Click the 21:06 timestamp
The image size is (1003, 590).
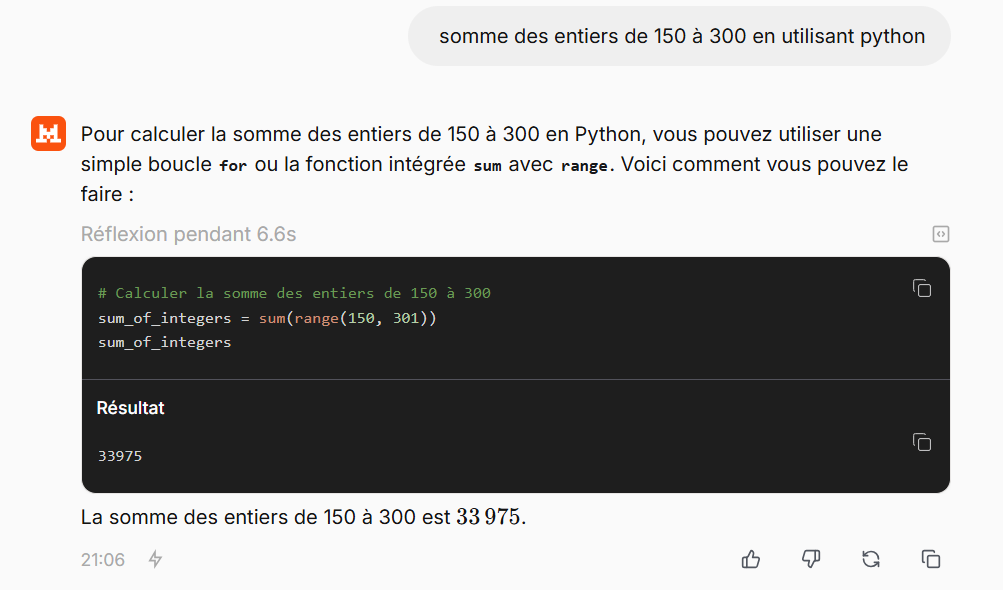102,560
